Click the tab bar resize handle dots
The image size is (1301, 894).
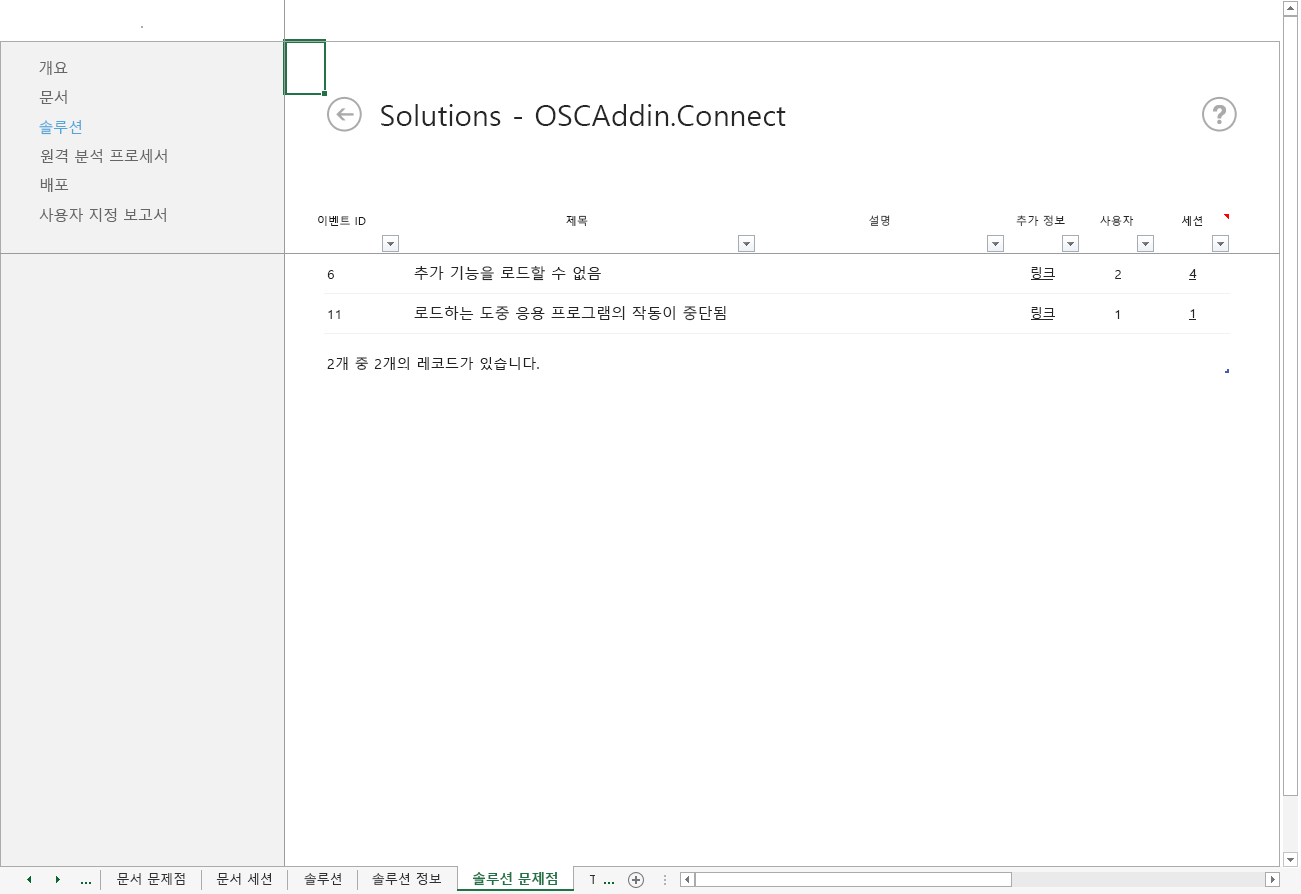coord(665,880)
